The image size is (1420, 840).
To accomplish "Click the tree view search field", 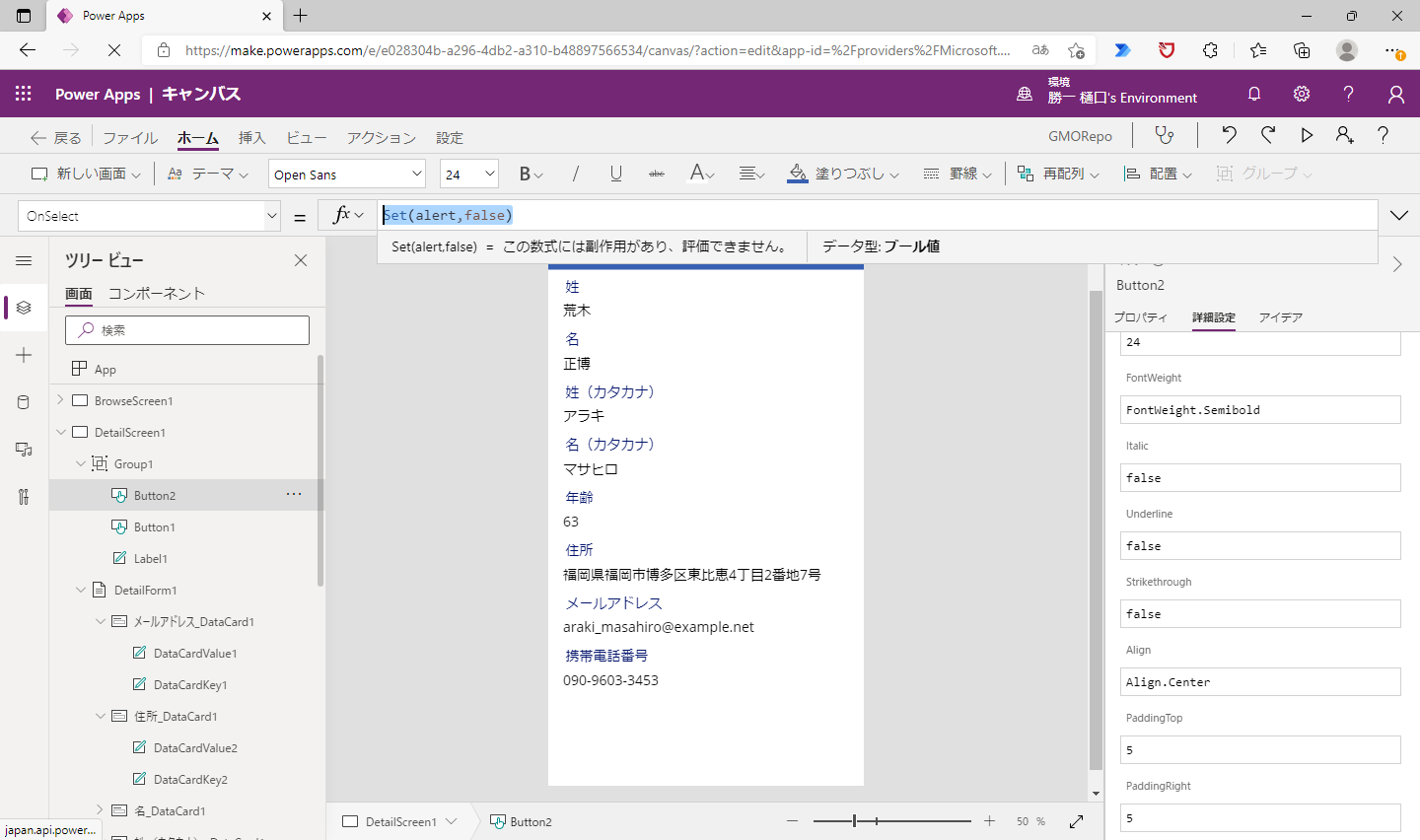I will [x=187, y=330].
